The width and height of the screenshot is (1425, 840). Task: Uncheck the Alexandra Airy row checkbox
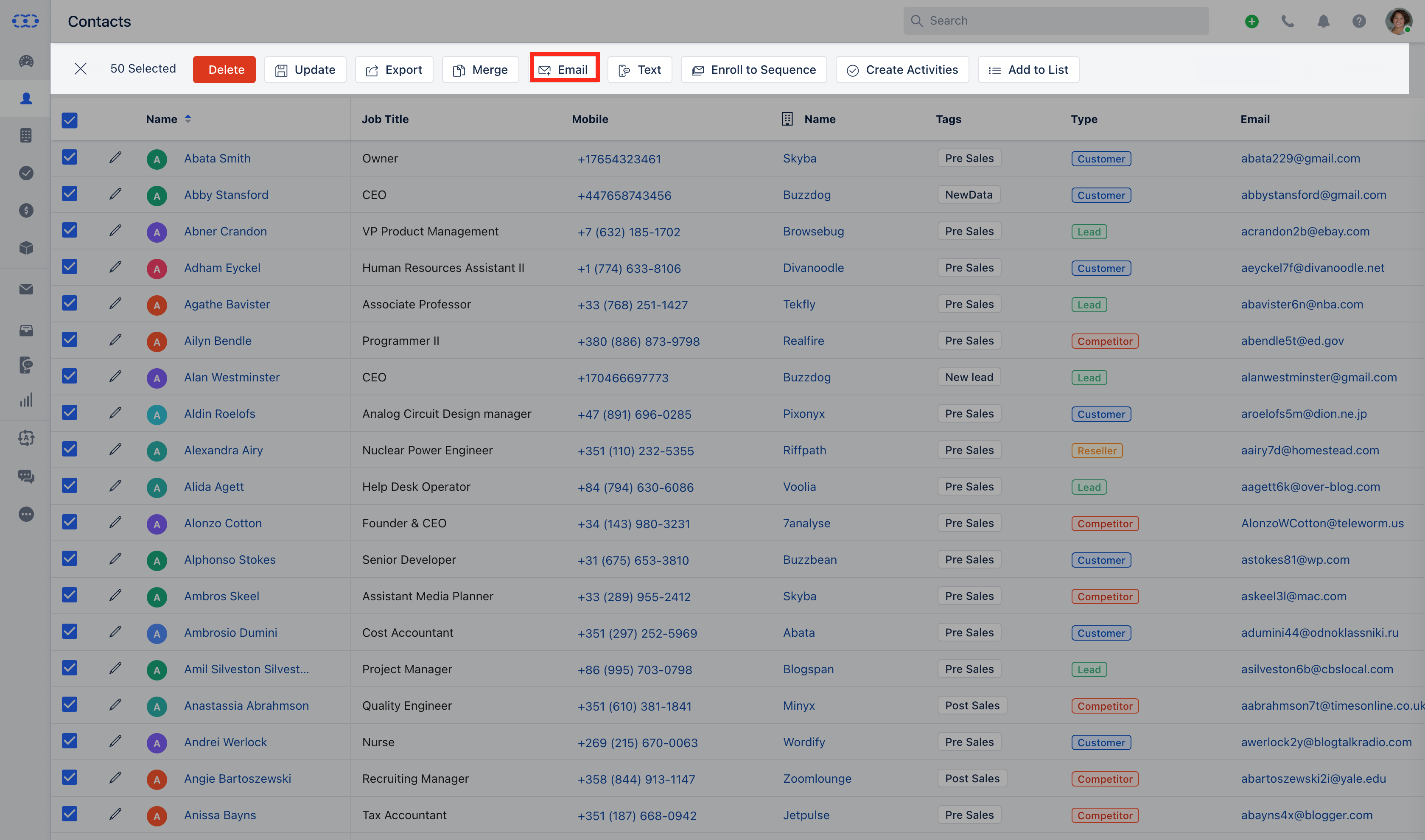tap(70, 449)
